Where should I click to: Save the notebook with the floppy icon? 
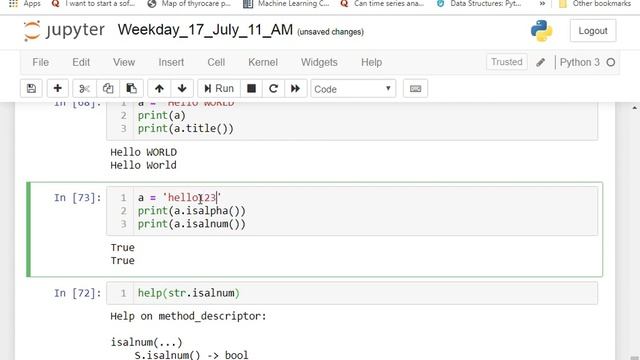[31, 89]
